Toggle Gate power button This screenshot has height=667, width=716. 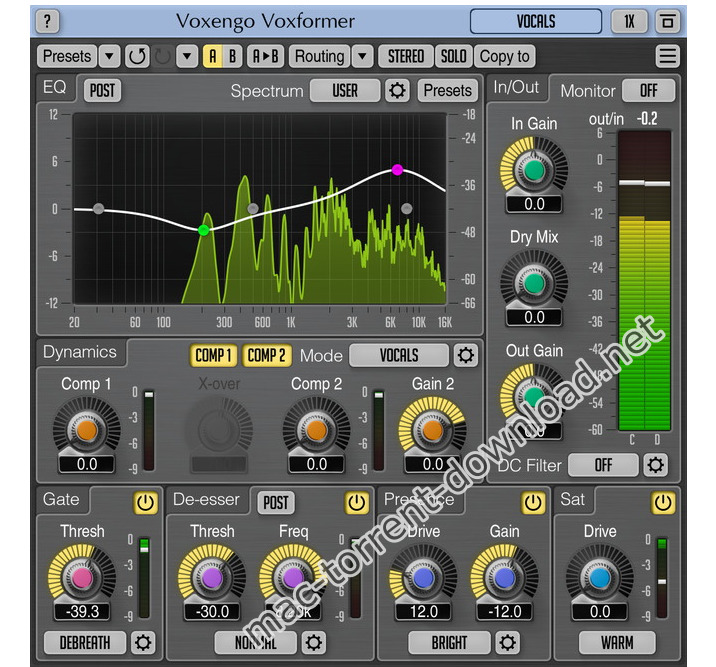click(x=145, y=503)
